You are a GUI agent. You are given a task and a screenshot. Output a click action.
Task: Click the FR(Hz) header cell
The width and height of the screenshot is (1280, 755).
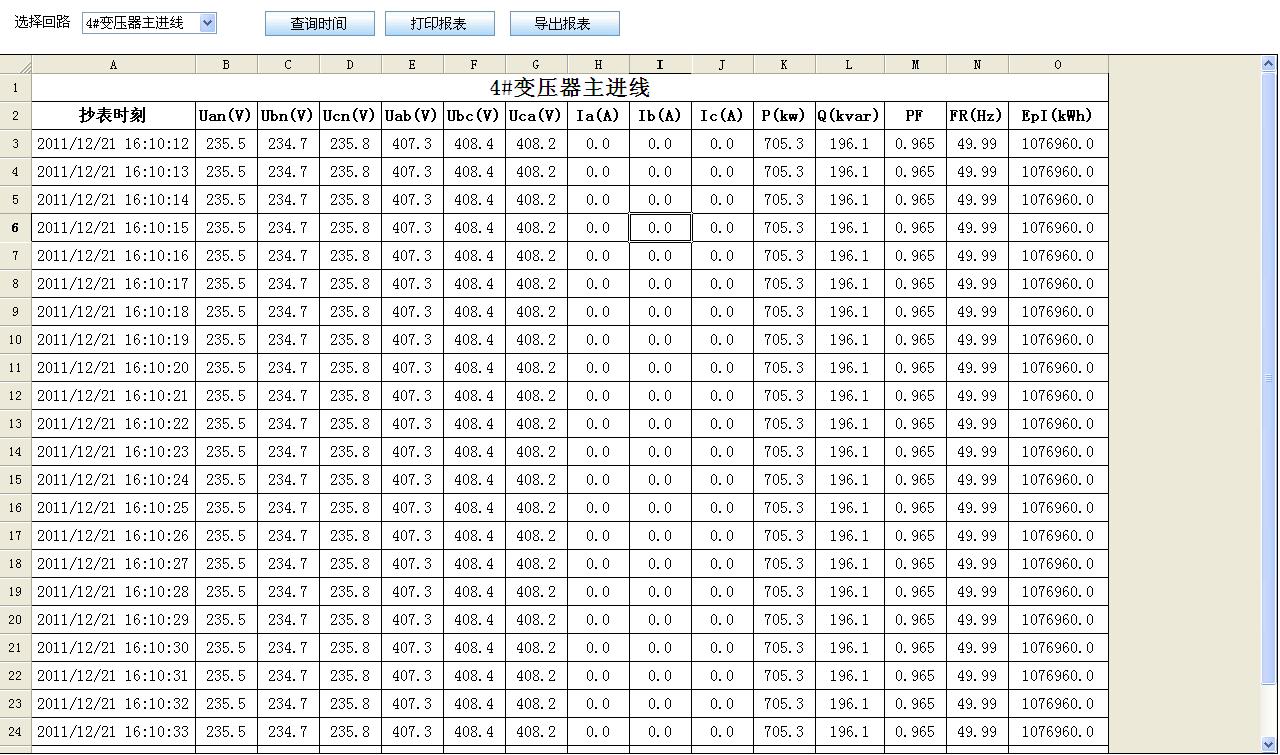click(x=977, y=116)
